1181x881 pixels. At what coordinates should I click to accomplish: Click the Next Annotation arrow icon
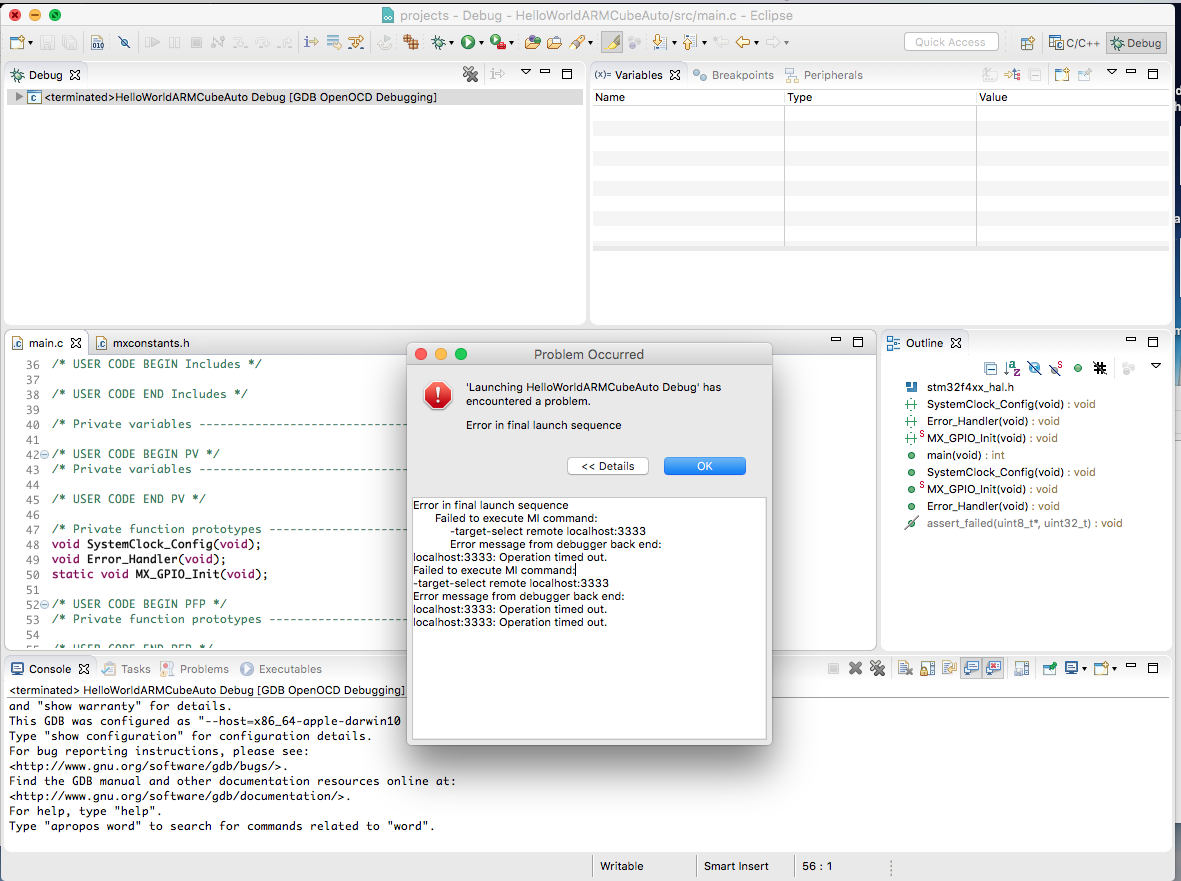659,42
